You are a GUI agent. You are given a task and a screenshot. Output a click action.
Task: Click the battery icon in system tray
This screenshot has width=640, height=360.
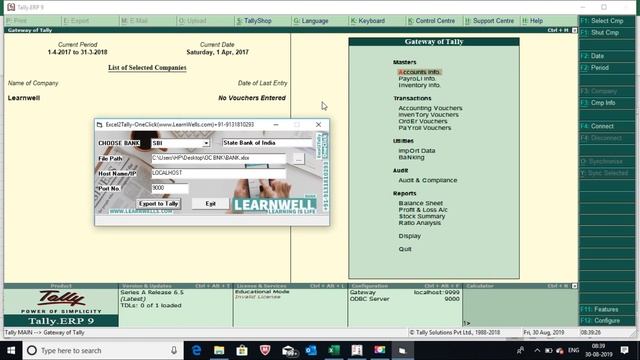tap(549, 351)
